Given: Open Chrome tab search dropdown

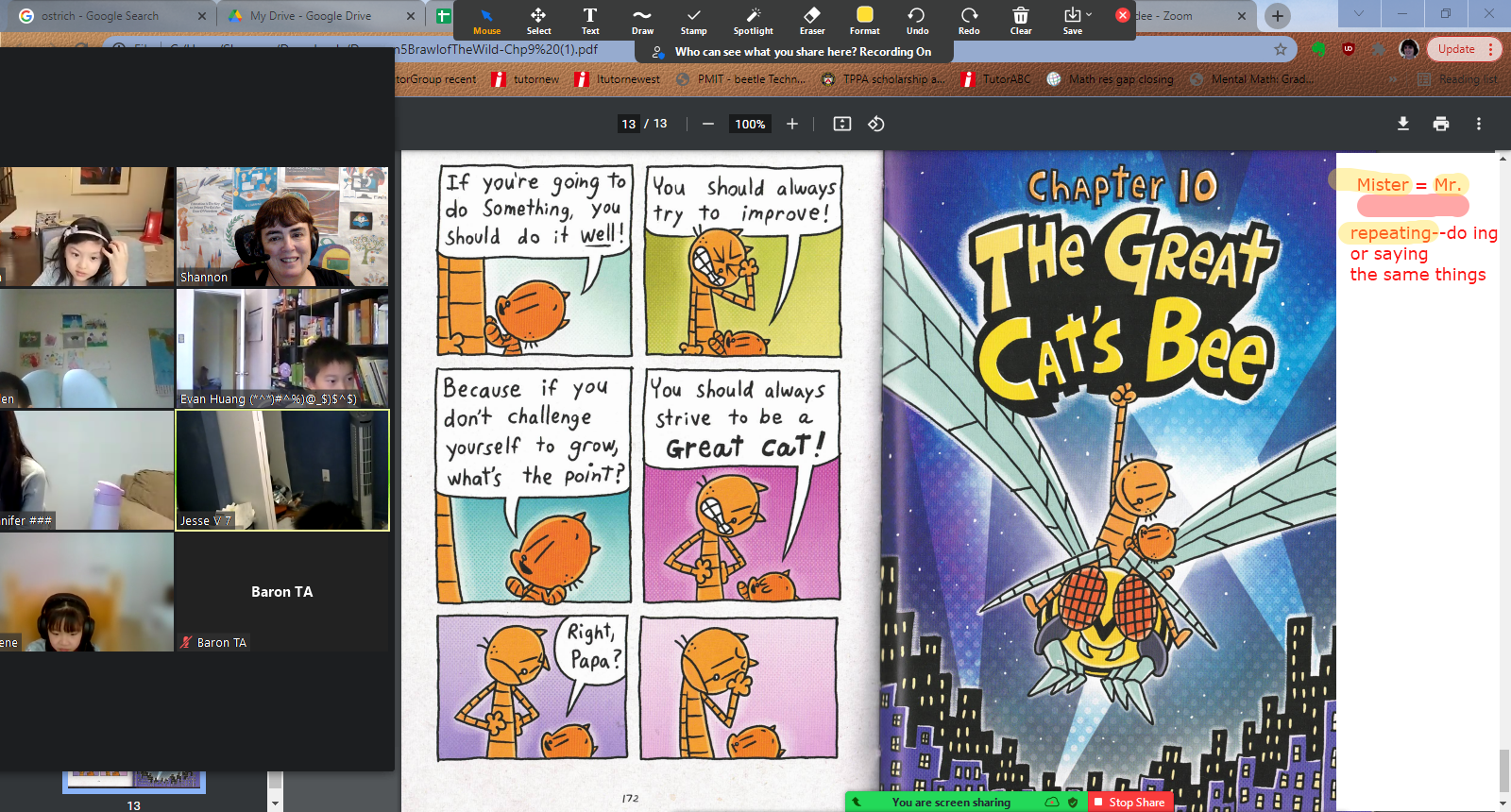Looking at the screenshot, I should pos(1358,13).
